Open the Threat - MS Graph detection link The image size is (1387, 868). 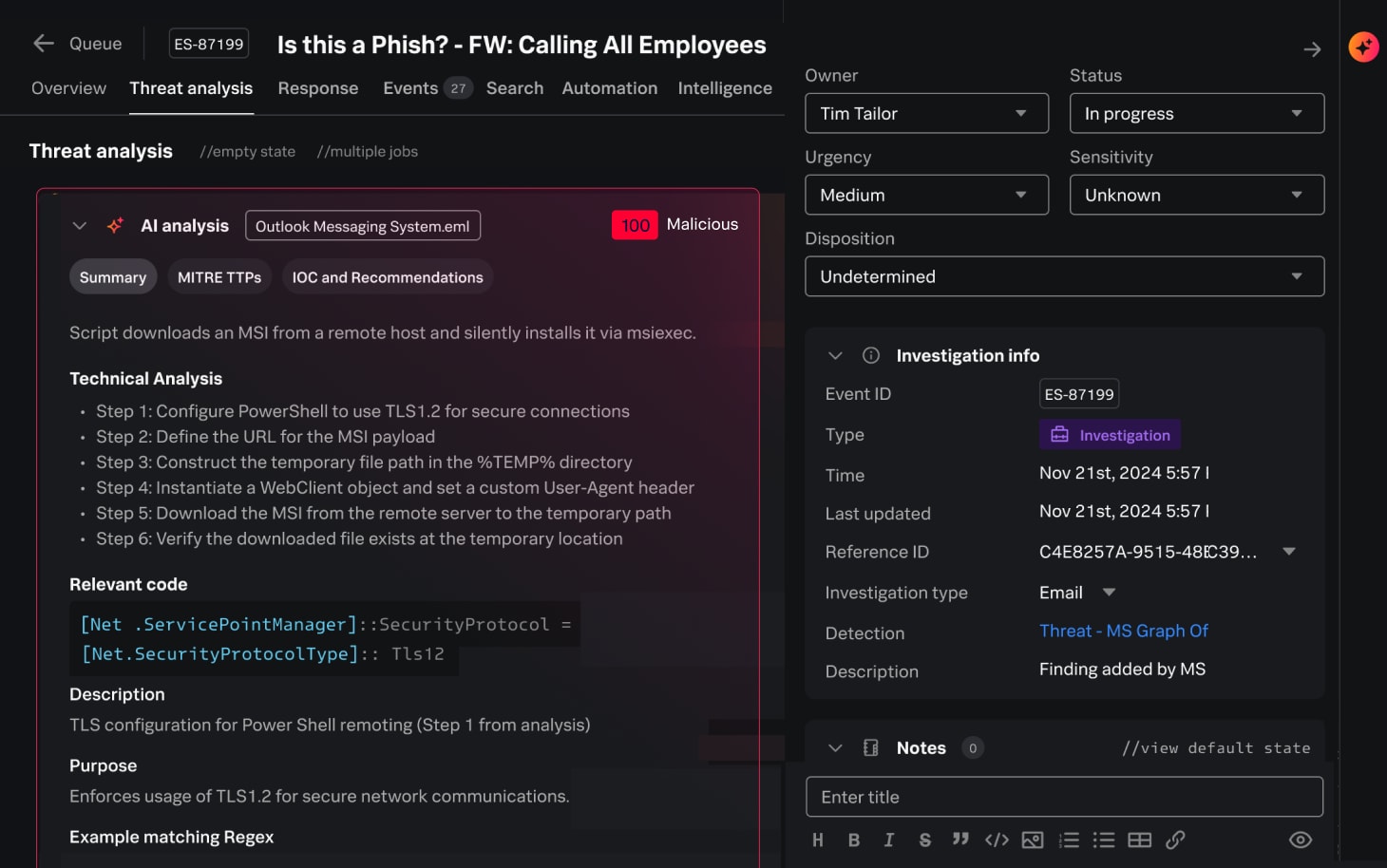1124,631
